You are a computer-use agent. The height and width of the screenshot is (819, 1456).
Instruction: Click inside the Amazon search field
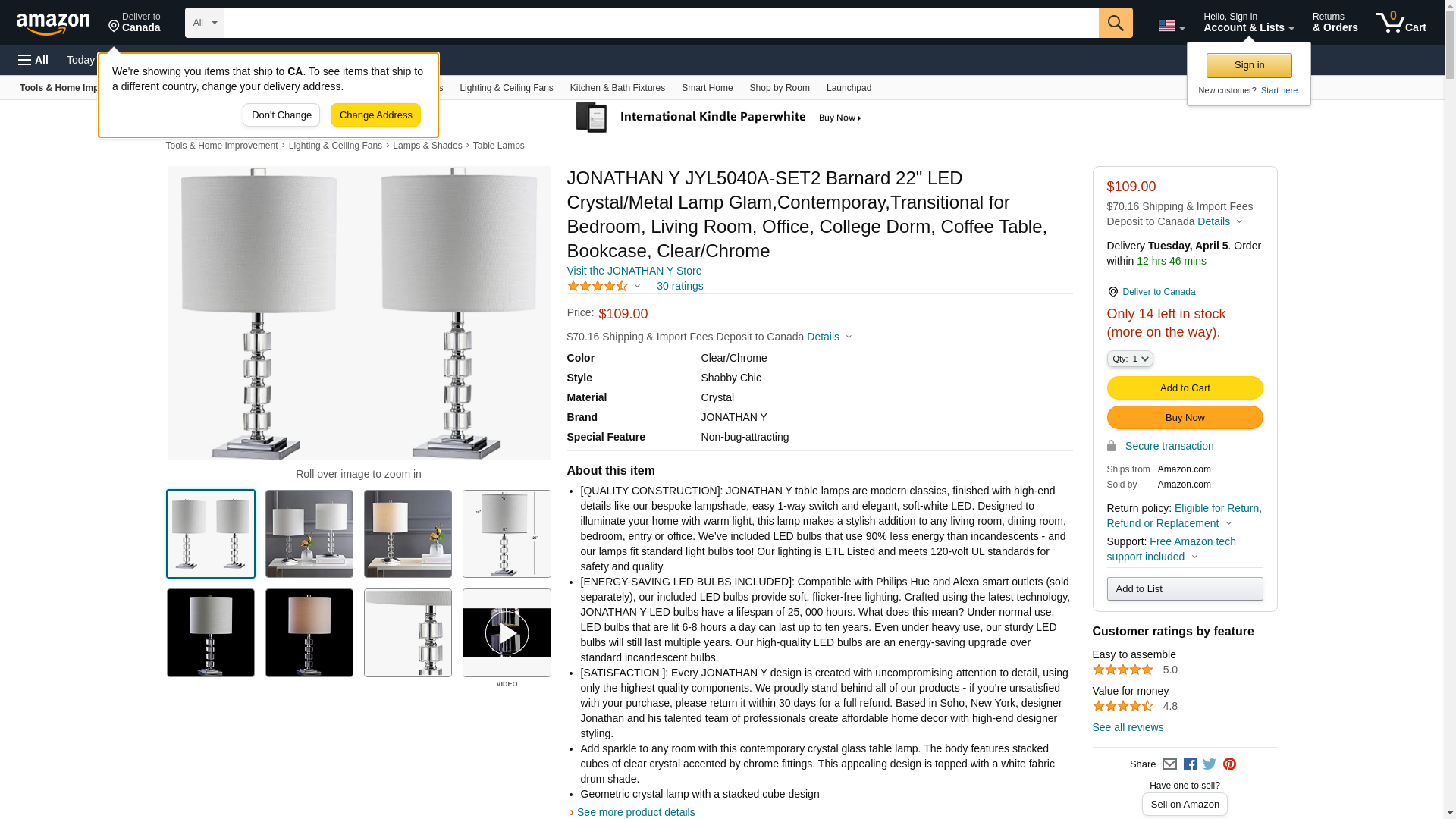661,23
